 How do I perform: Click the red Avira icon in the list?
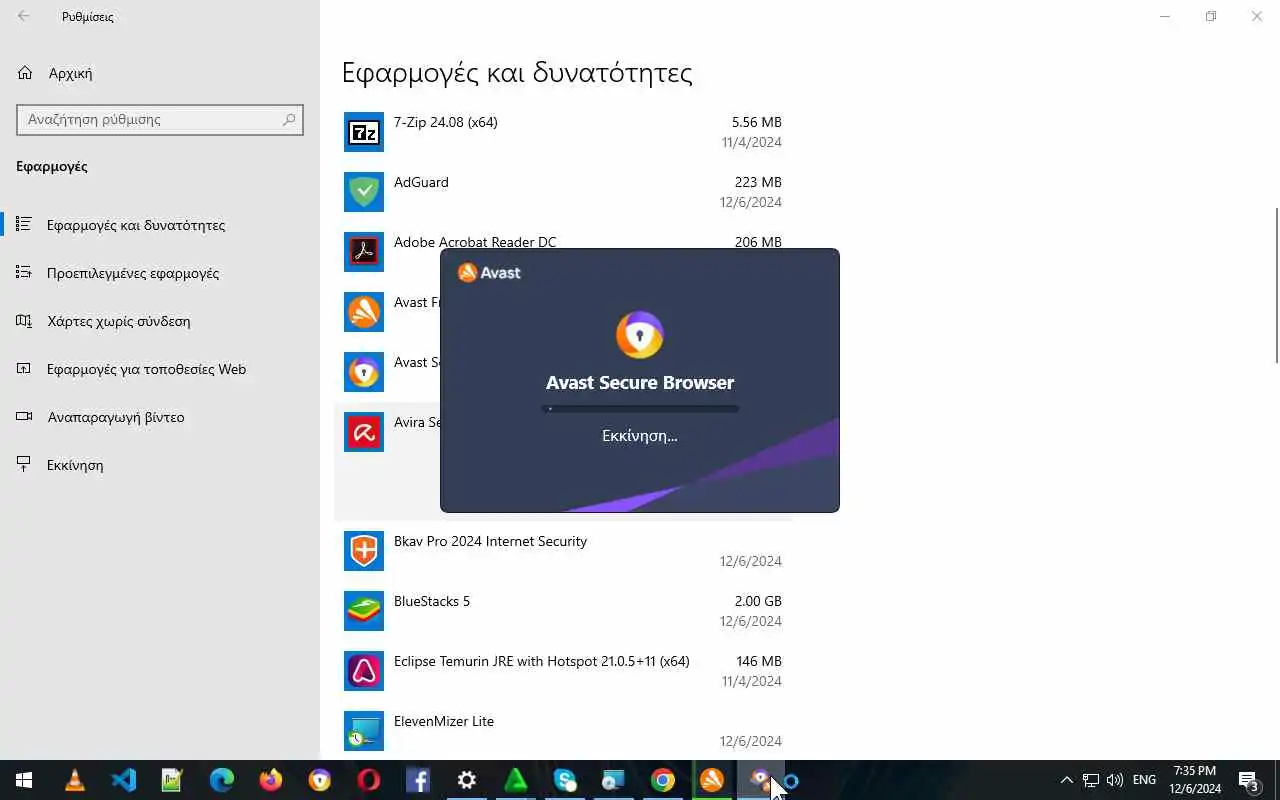click(364, 432)
